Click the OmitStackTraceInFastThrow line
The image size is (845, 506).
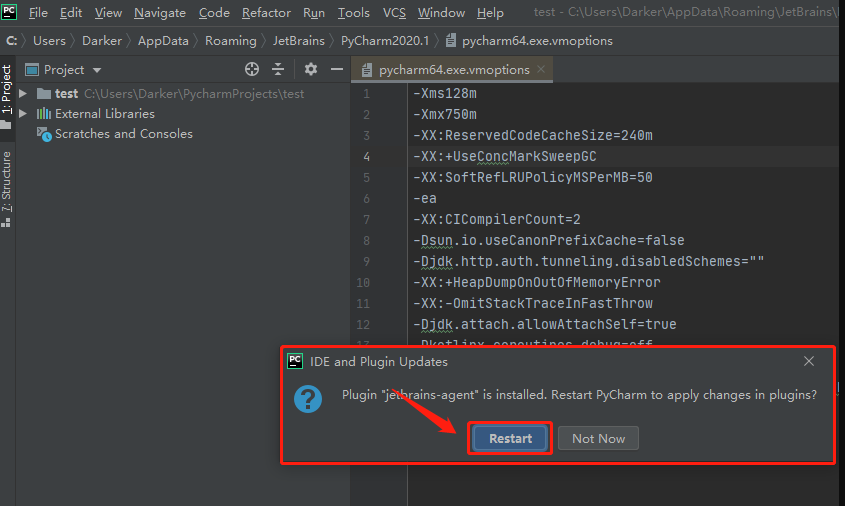(532, 303)
